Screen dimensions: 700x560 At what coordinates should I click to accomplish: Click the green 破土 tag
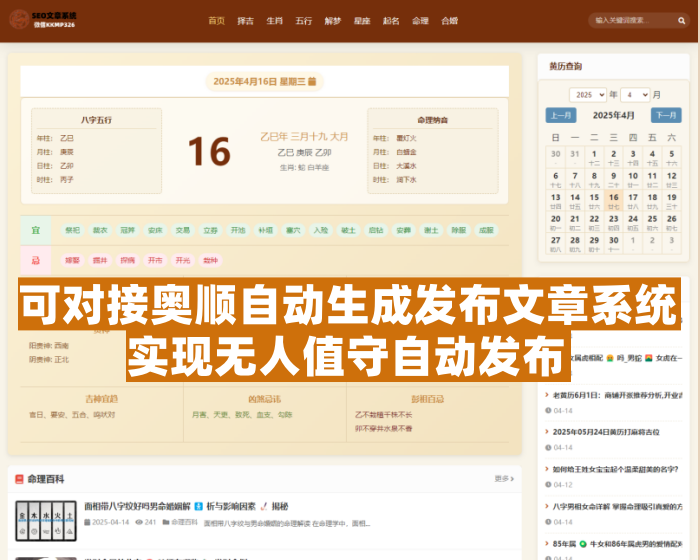349,230
